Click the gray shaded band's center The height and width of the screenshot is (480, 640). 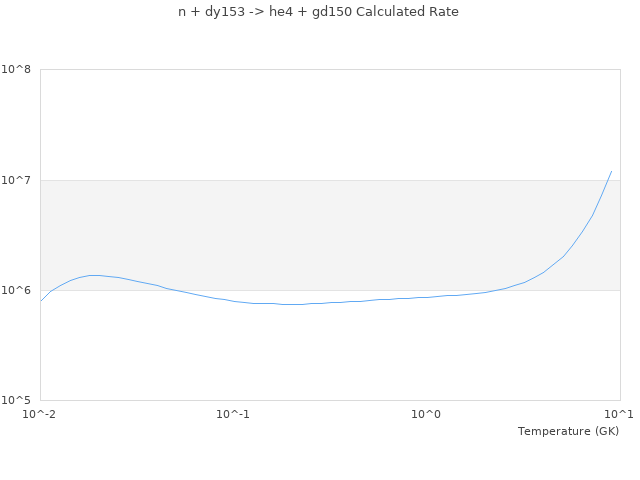pyautogui.click(x=330, y=235)
